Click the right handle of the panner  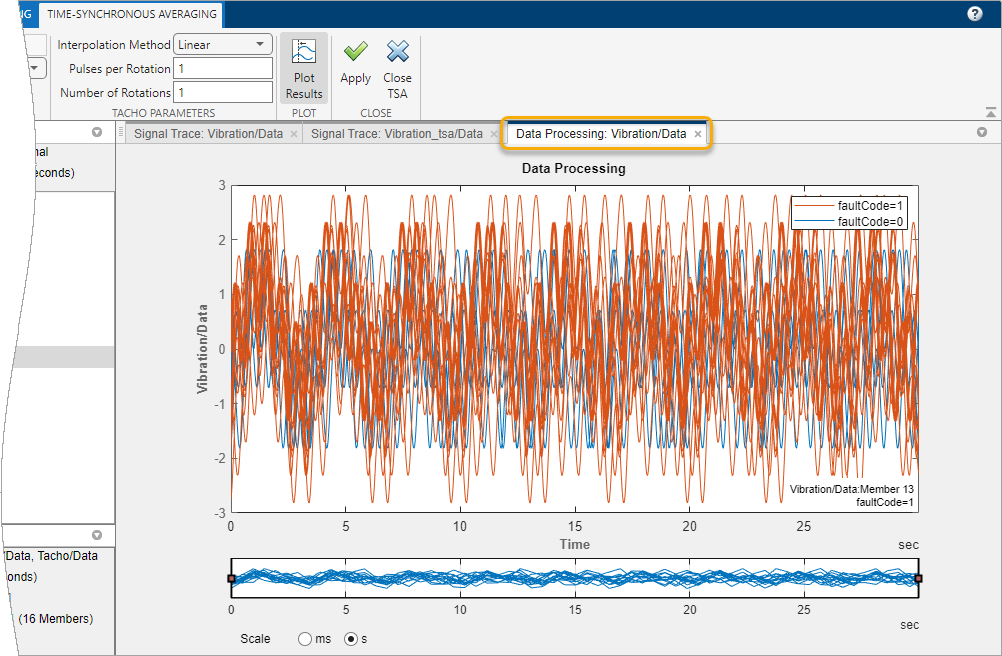[x=918, y=578]
